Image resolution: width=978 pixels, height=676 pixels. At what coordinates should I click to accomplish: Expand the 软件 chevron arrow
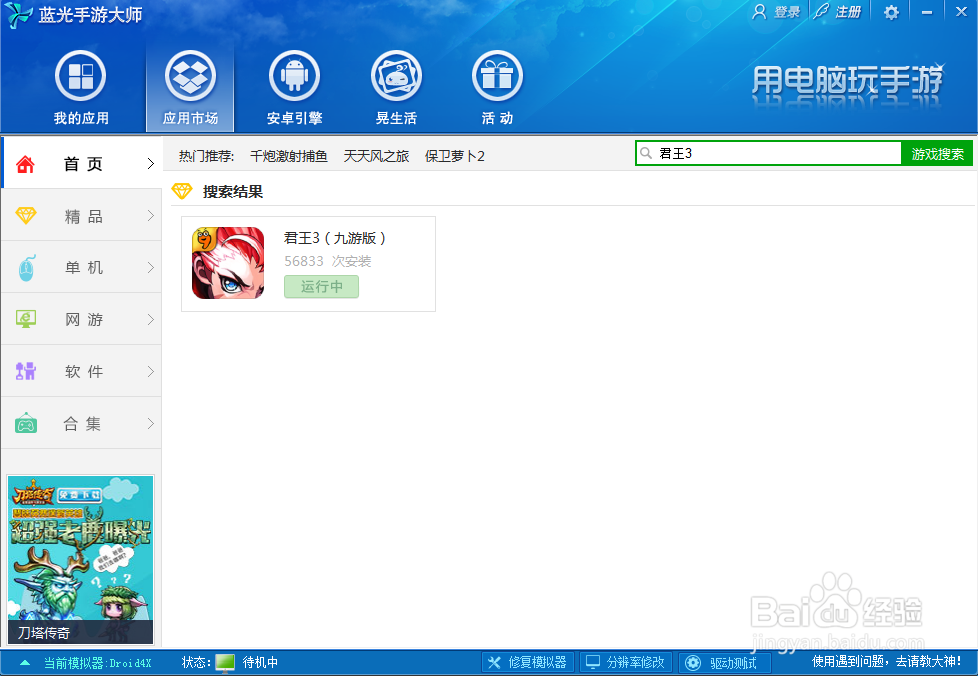pos(150,372)
